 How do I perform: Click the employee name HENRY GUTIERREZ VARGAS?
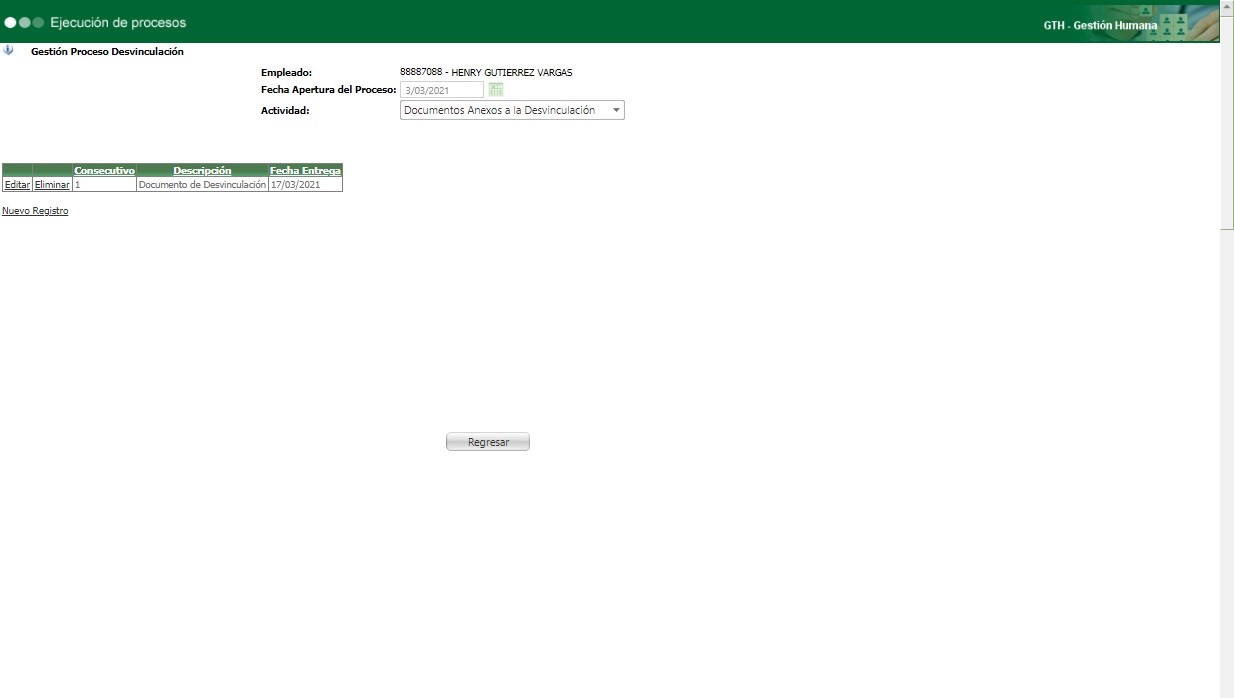pyautogui.click(x=512, y=72)
